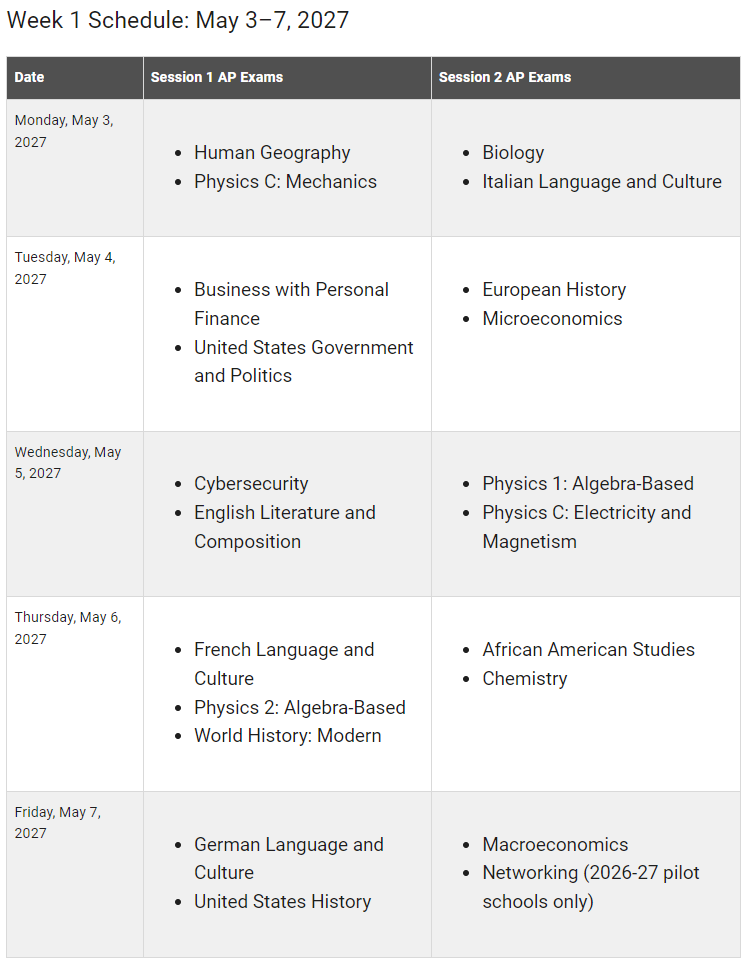The height and width of the screenshot is (961, 747).
Task: Select Physics 1: Algebra-Based entry
Action: [x=588, y=484]
